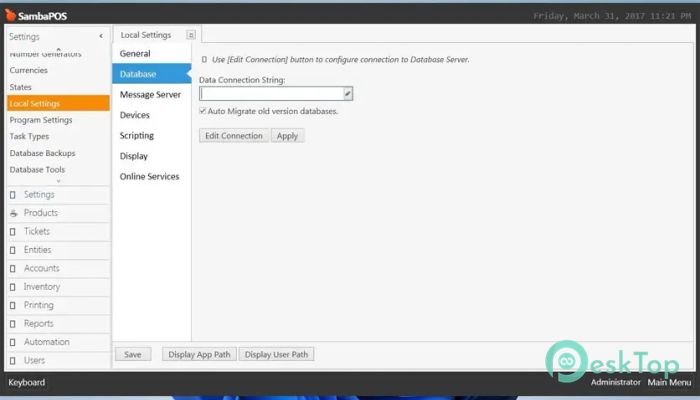Expand the Printing category
Viewport: 700px width, 400px height.
(x=58, y=305)
